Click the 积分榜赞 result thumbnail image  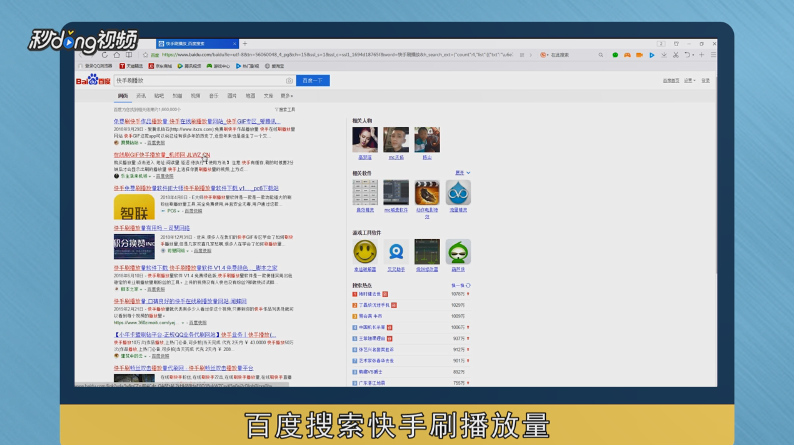pos(134,246)
